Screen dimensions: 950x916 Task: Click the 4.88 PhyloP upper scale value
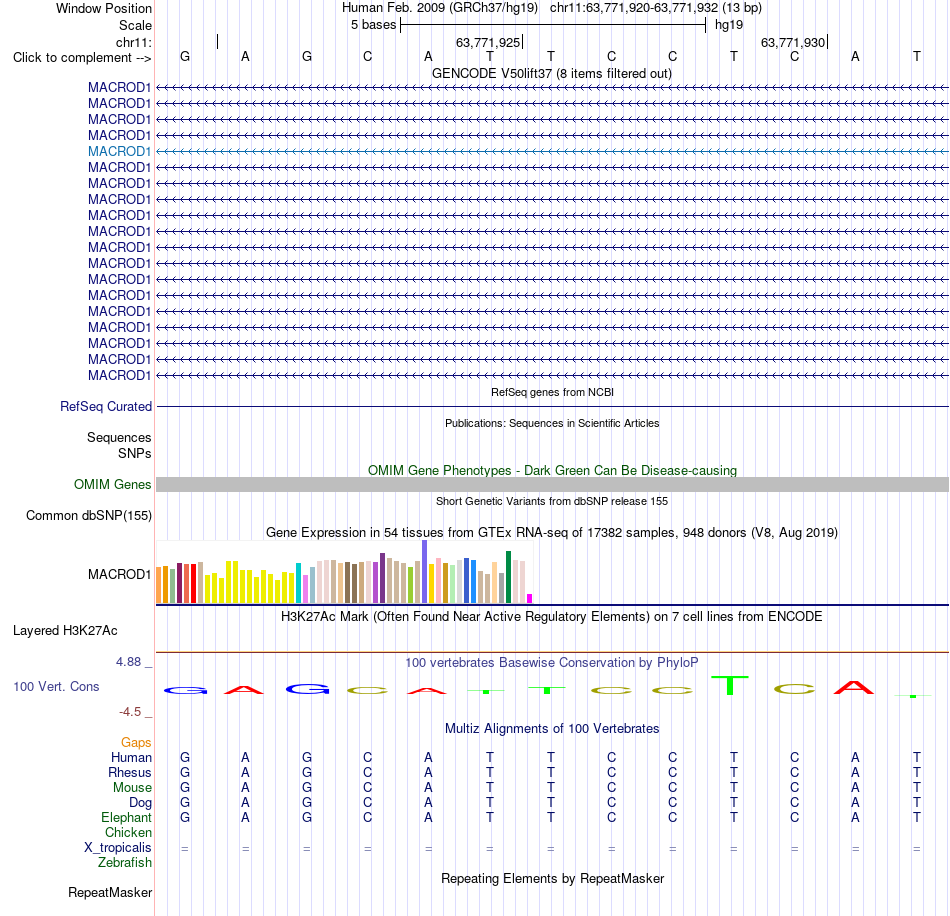point(128,662)
